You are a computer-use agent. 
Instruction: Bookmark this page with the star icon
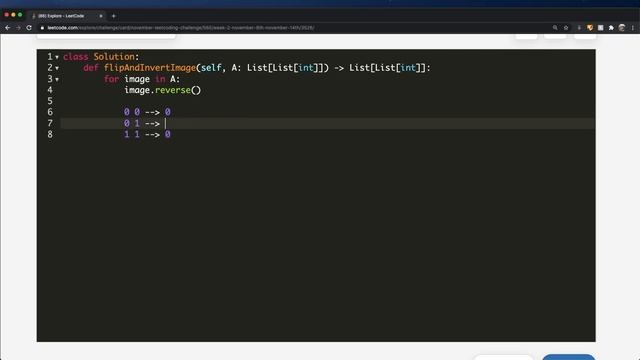[566, 28]
